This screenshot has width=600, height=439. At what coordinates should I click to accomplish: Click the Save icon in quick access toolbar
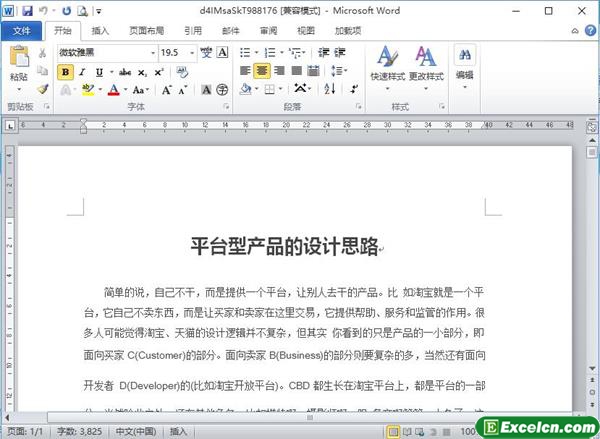27,11
